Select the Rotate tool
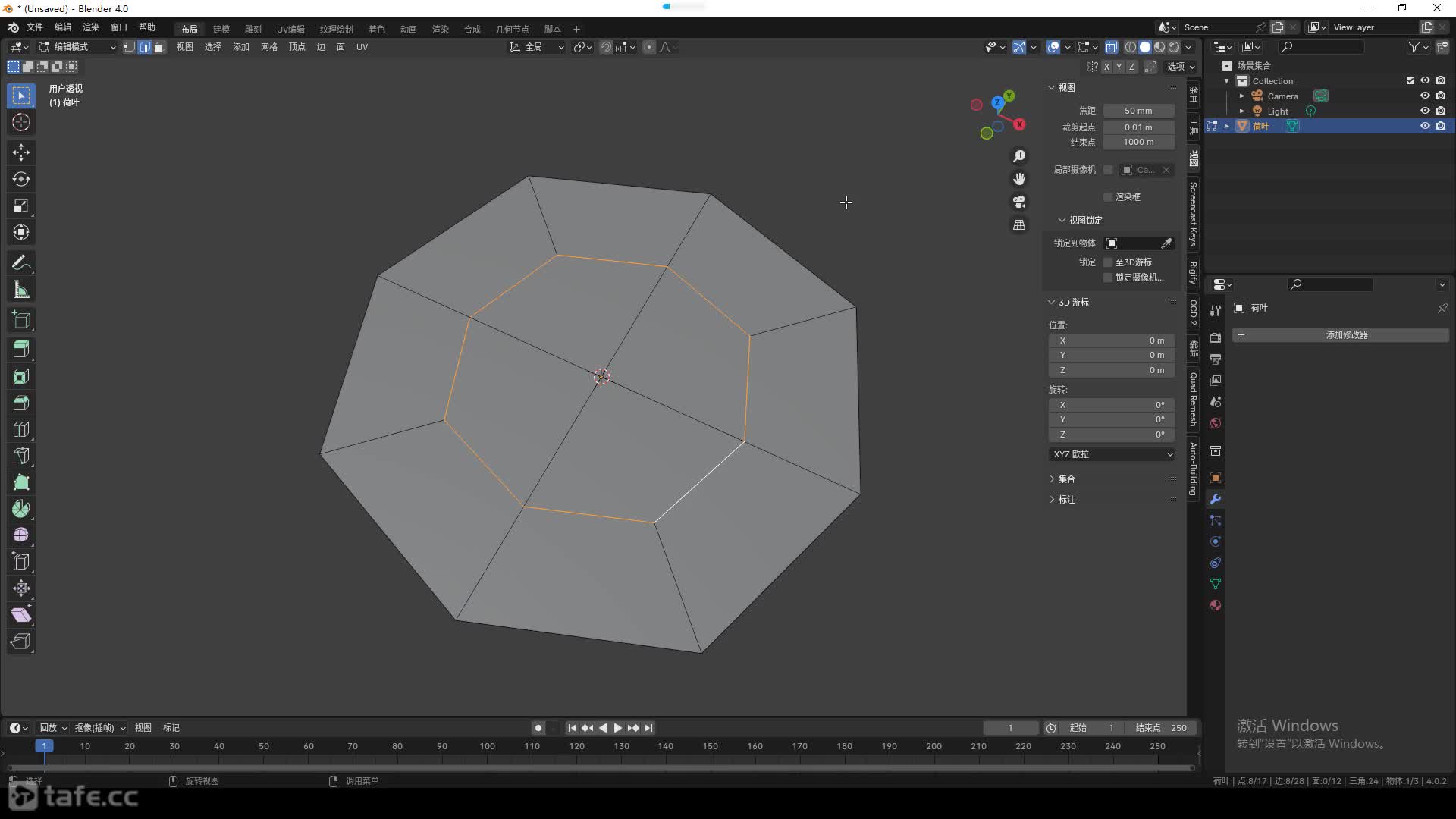The height and width of the screenshot is (819, 1456). (21, 179)
